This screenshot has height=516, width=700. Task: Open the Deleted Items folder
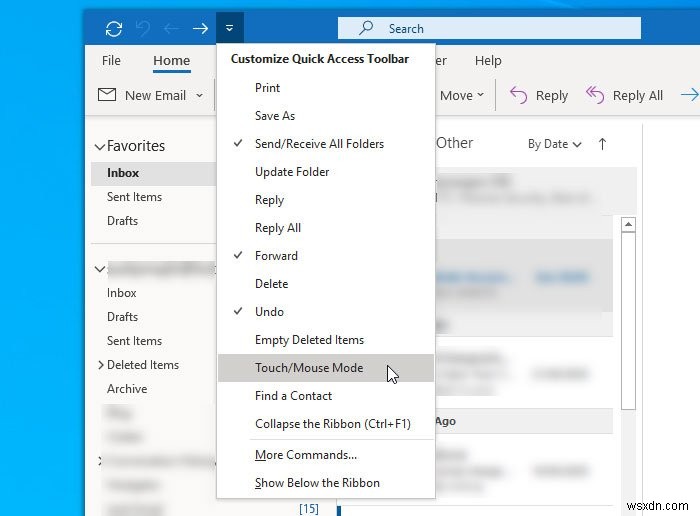[x=143, y=365]
